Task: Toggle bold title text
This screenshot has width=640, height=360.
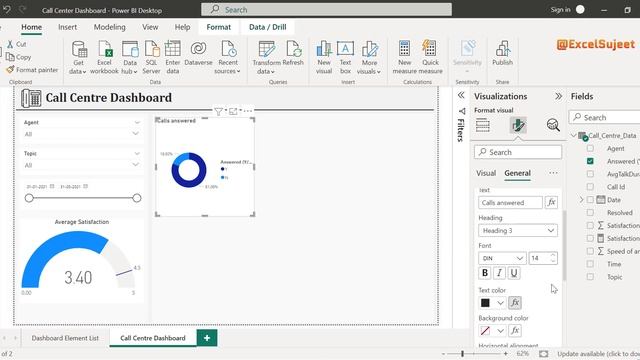Action: click(485, 273)
